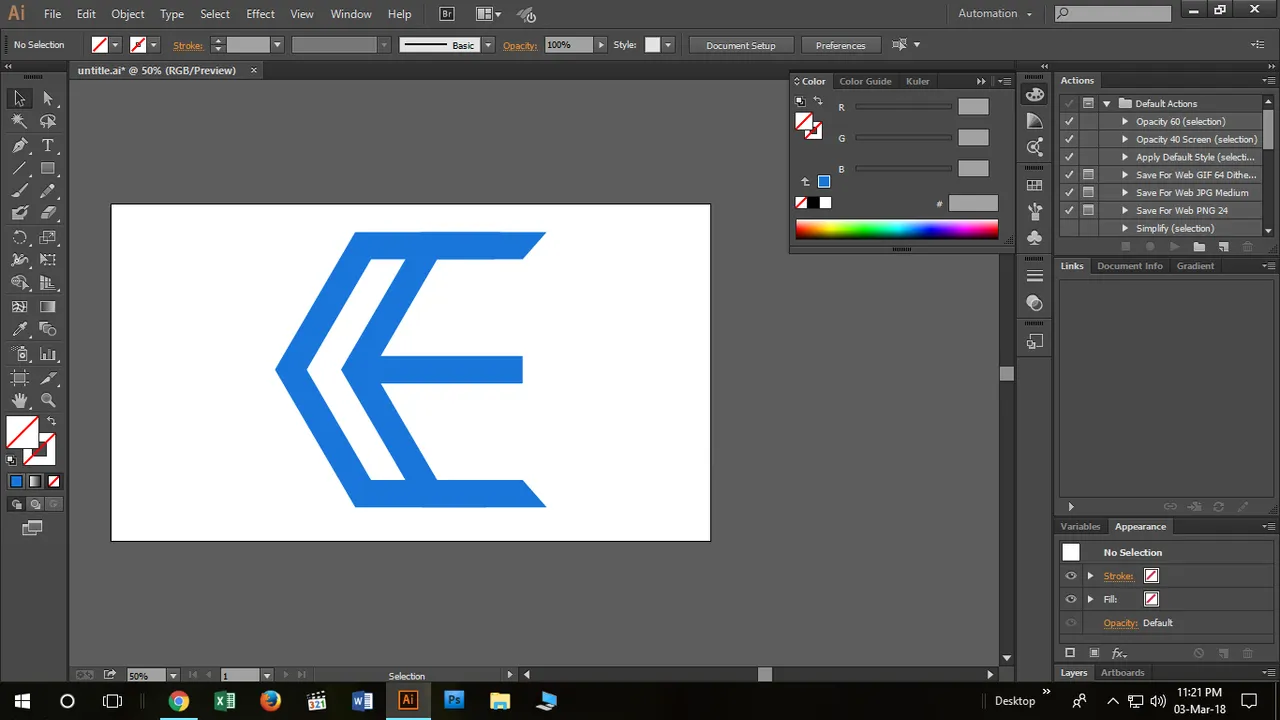1280x720 pixels.
Task: Expand the Stroke row in Appearance panel
Action: [1091, 576]
